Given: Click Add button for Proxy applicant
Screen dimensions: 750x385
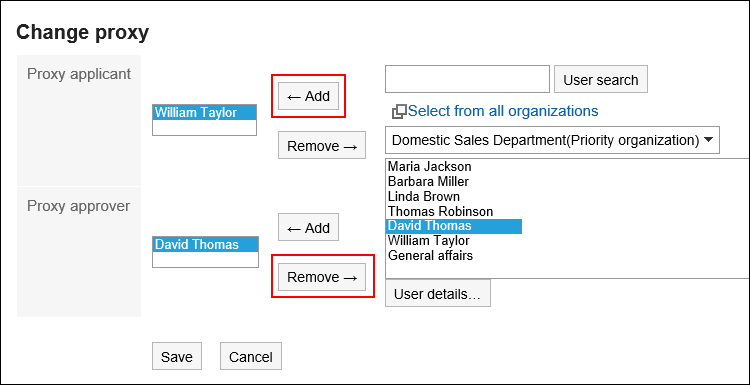Looking at the screenshot, I should coord(309,96).
